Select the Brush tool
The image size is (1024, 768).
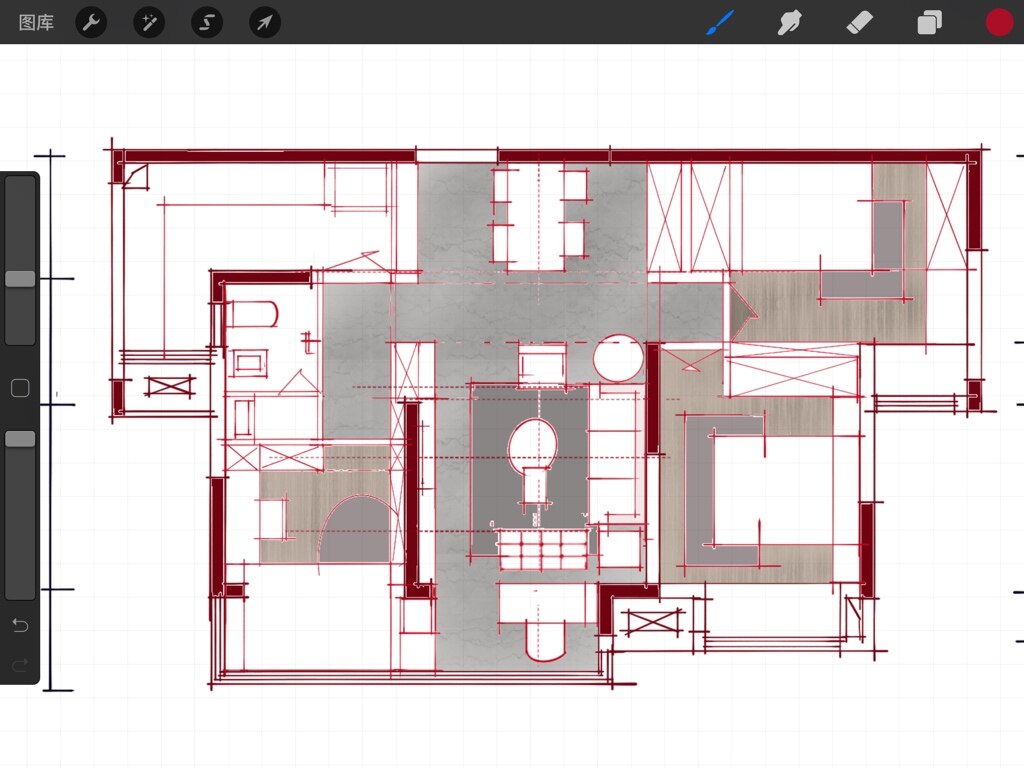(719, 22)
